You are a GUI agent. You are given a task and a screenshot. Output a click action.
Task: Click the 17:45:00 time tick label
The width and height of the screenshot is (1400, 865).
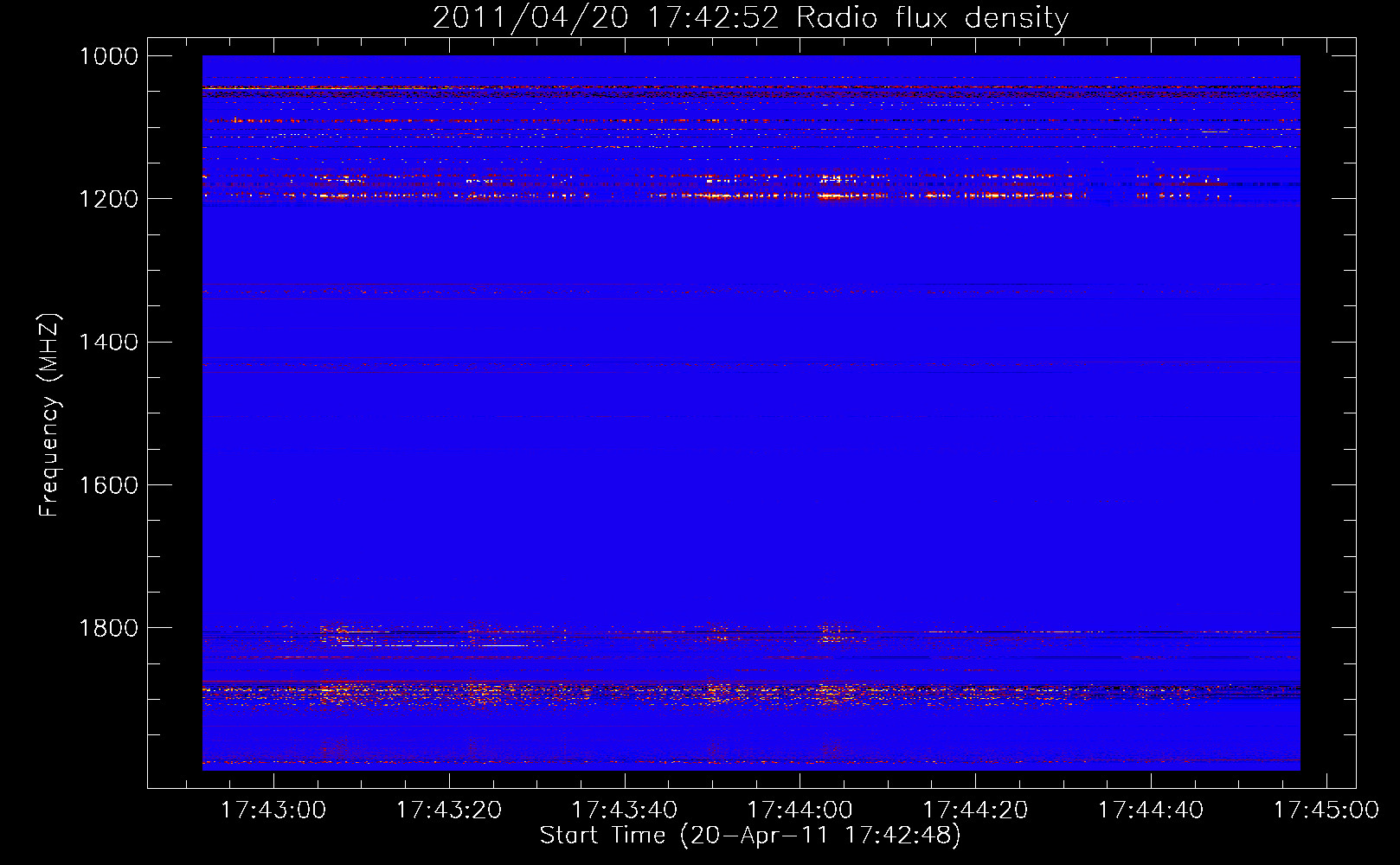1326,810
